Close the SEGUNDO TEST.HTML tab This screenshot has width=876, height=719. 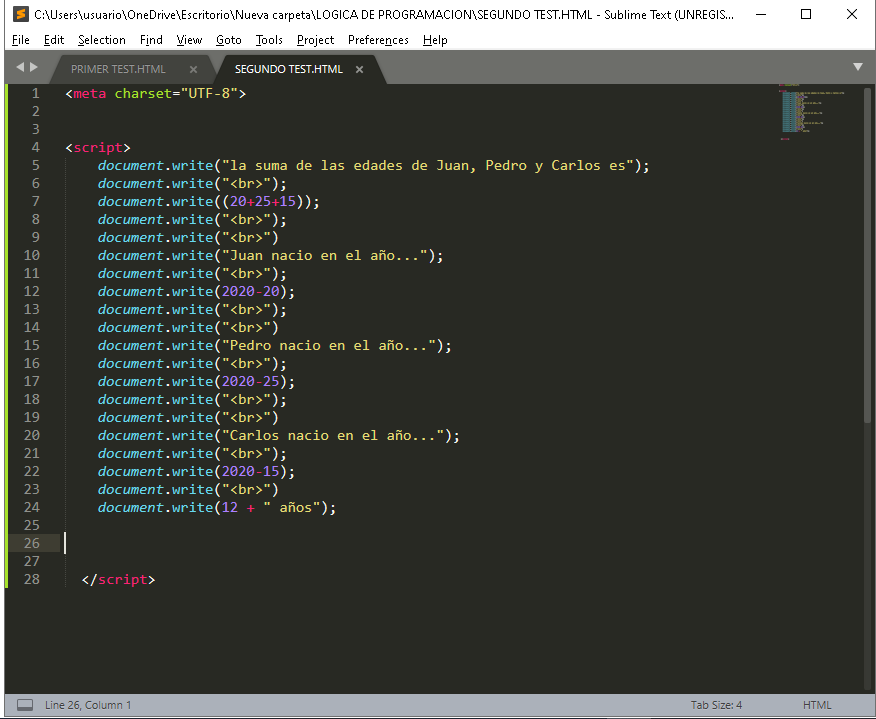pos(359,69)
